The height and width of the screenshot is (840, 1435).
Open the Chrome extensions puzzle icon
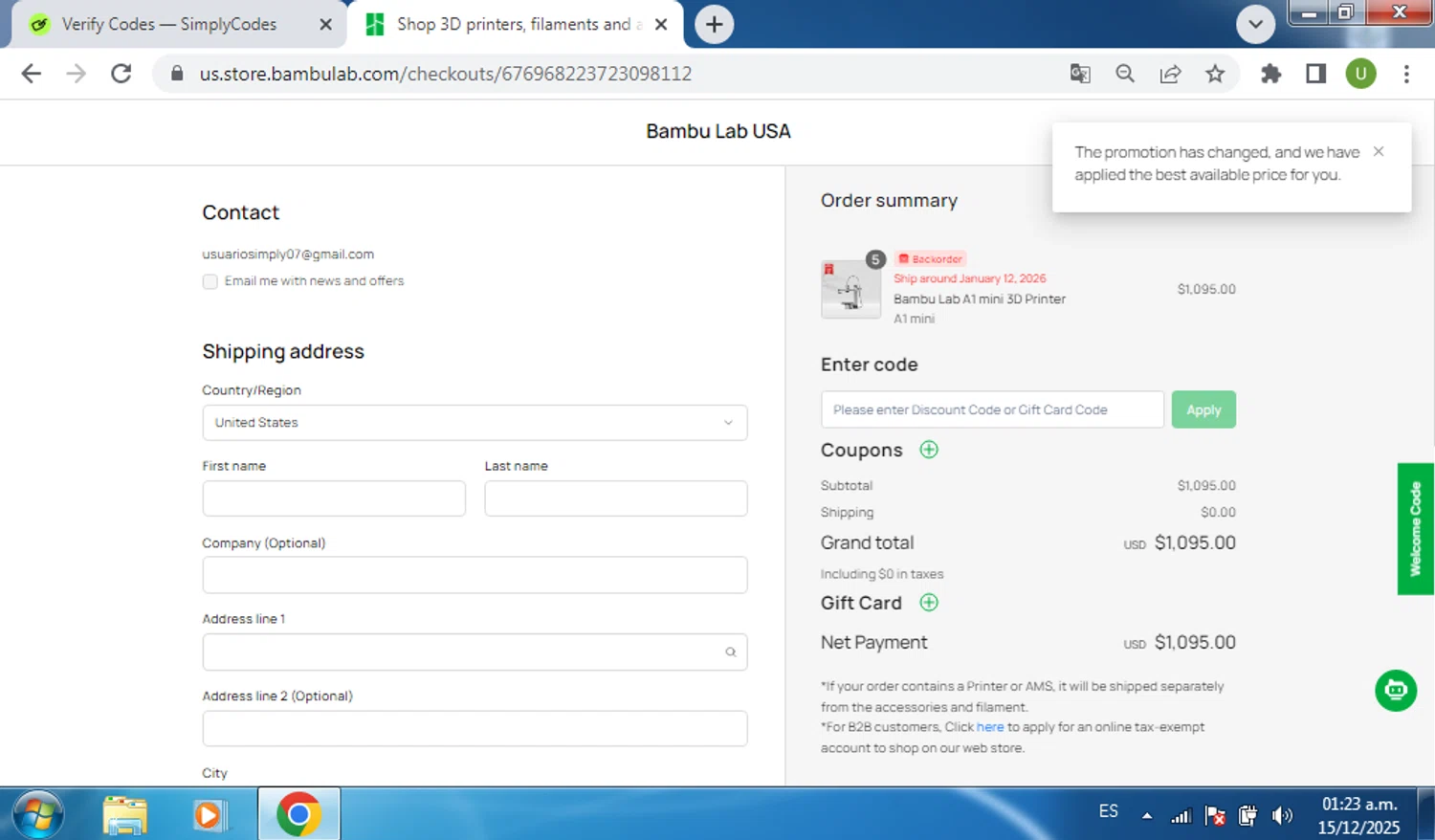pos(1270,74)
